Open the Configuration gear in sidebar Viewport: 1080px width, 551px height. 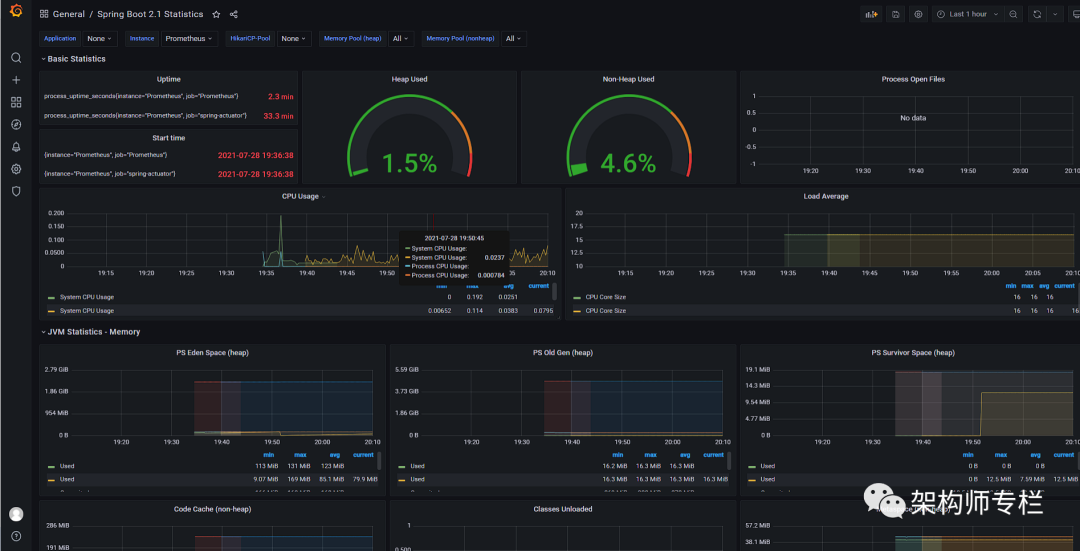pos(16,169)
